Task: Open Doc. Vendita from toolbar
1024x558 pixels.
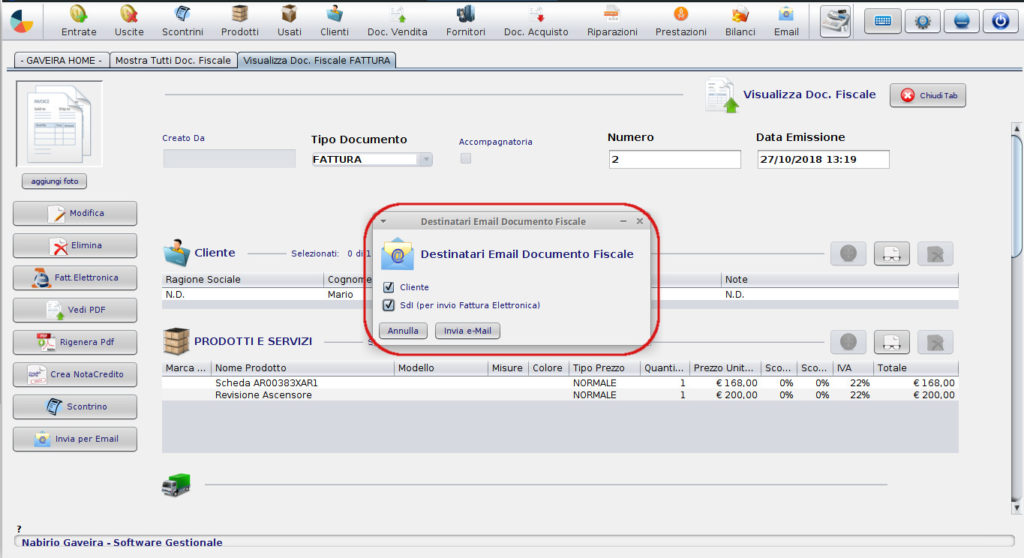Action: click(x=397, y=21)
